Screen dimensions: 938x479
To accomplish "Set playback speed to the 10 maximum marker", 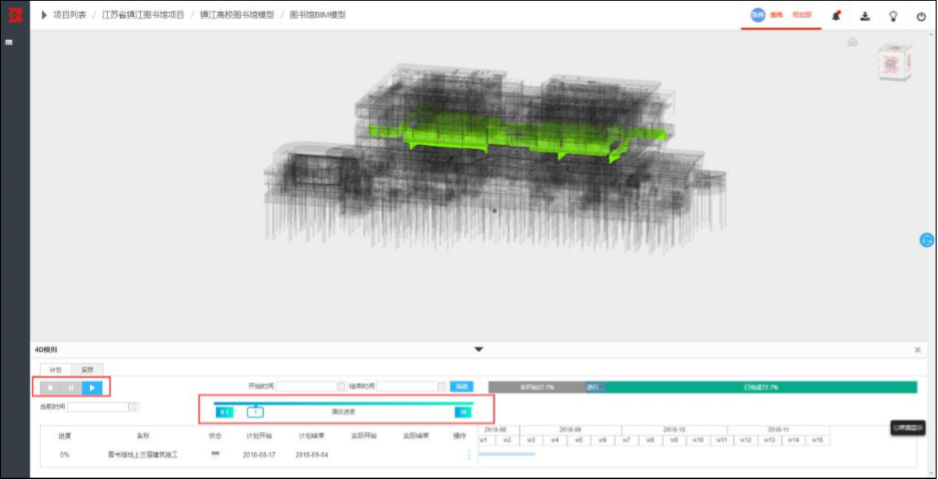I will pos(463,412).
